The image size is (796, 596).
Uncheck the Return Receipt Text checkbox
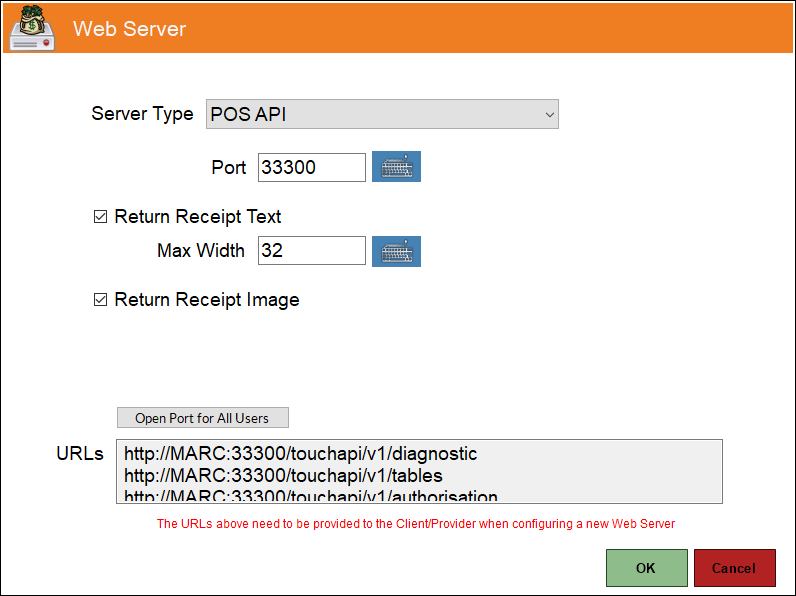coord(101,217)
